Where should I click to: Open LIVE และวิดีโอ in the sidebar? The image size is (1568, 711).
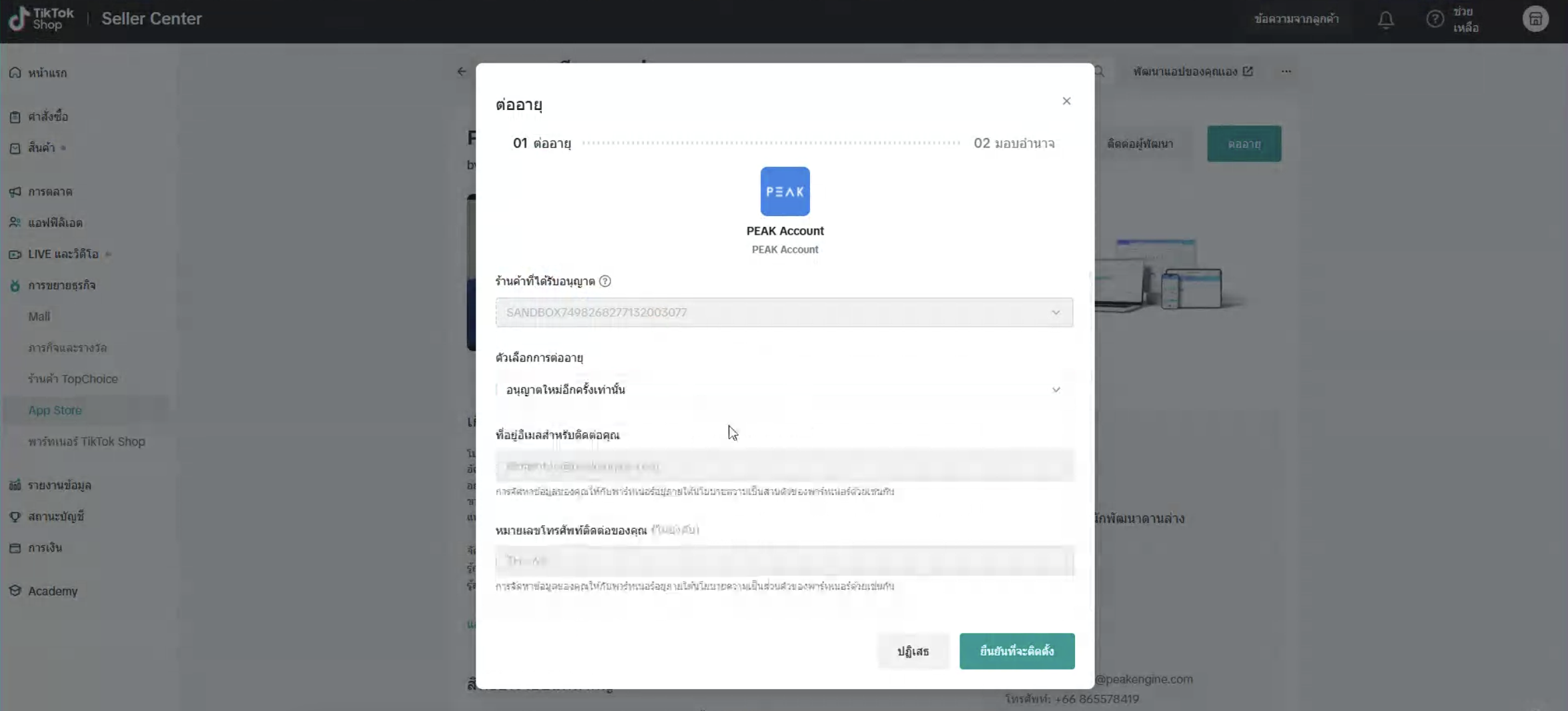(63, 254)
